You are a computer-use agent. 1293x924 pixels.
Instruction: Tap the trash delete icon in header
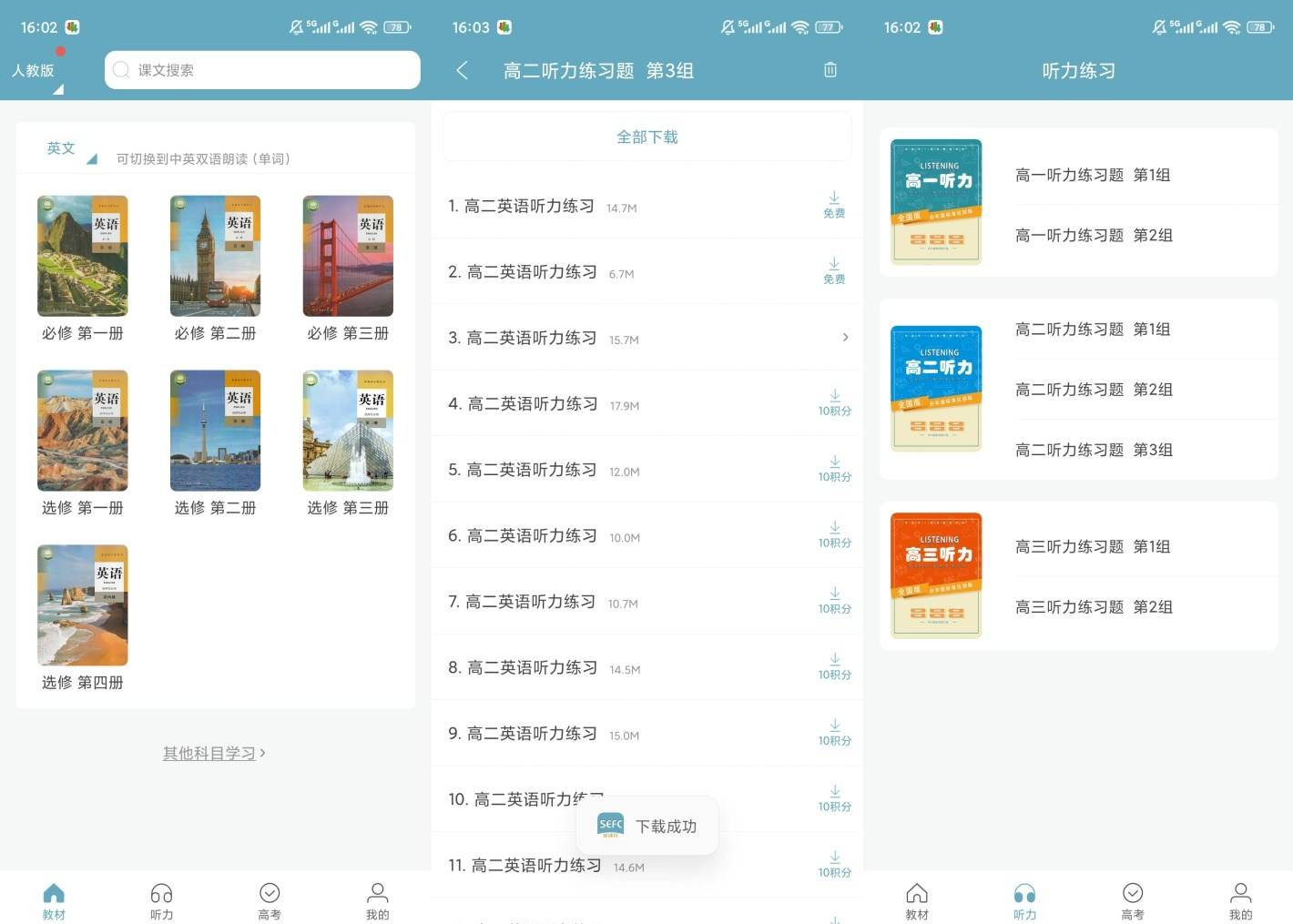pos(830,70)
